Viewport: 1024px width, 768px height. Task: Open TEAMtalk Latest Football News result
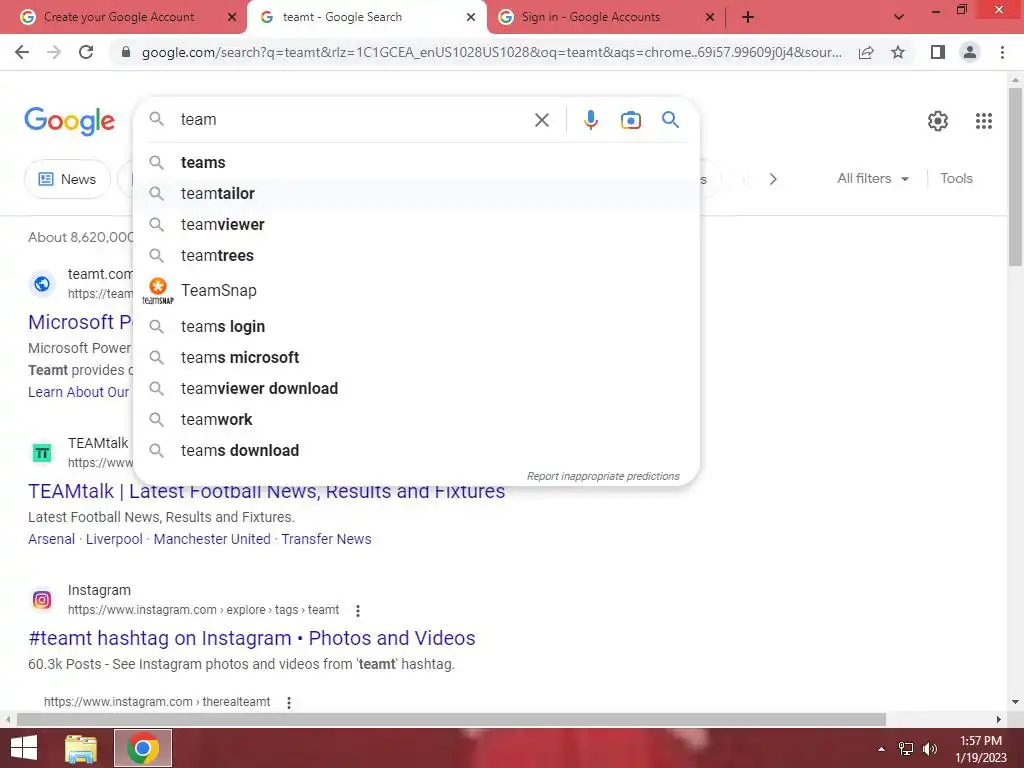click(x=266, y=491)
